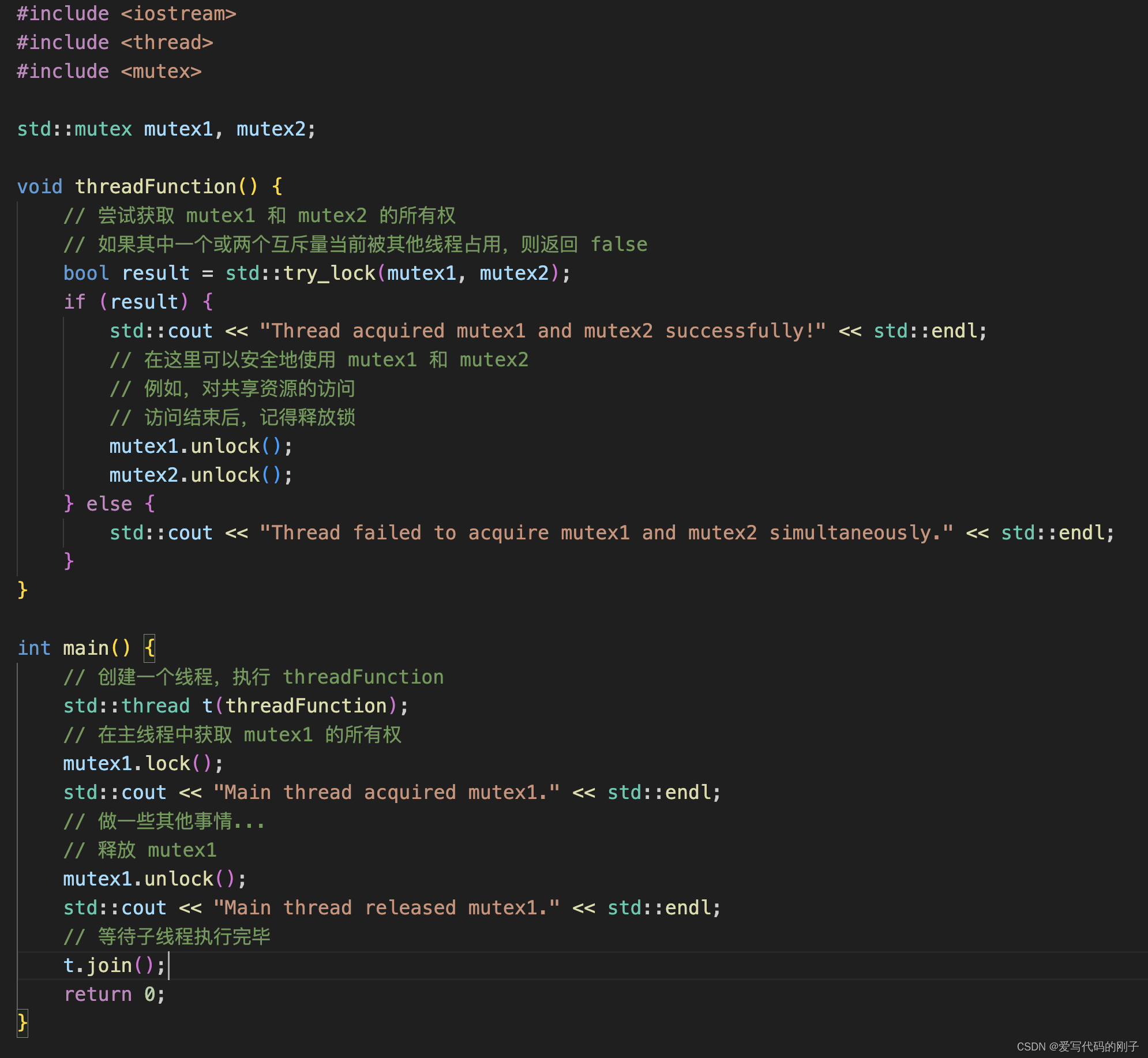Screen dimensions: 1148x1058
Task: Click the 'void threadFunction() {' line
Action: point(149,187)
